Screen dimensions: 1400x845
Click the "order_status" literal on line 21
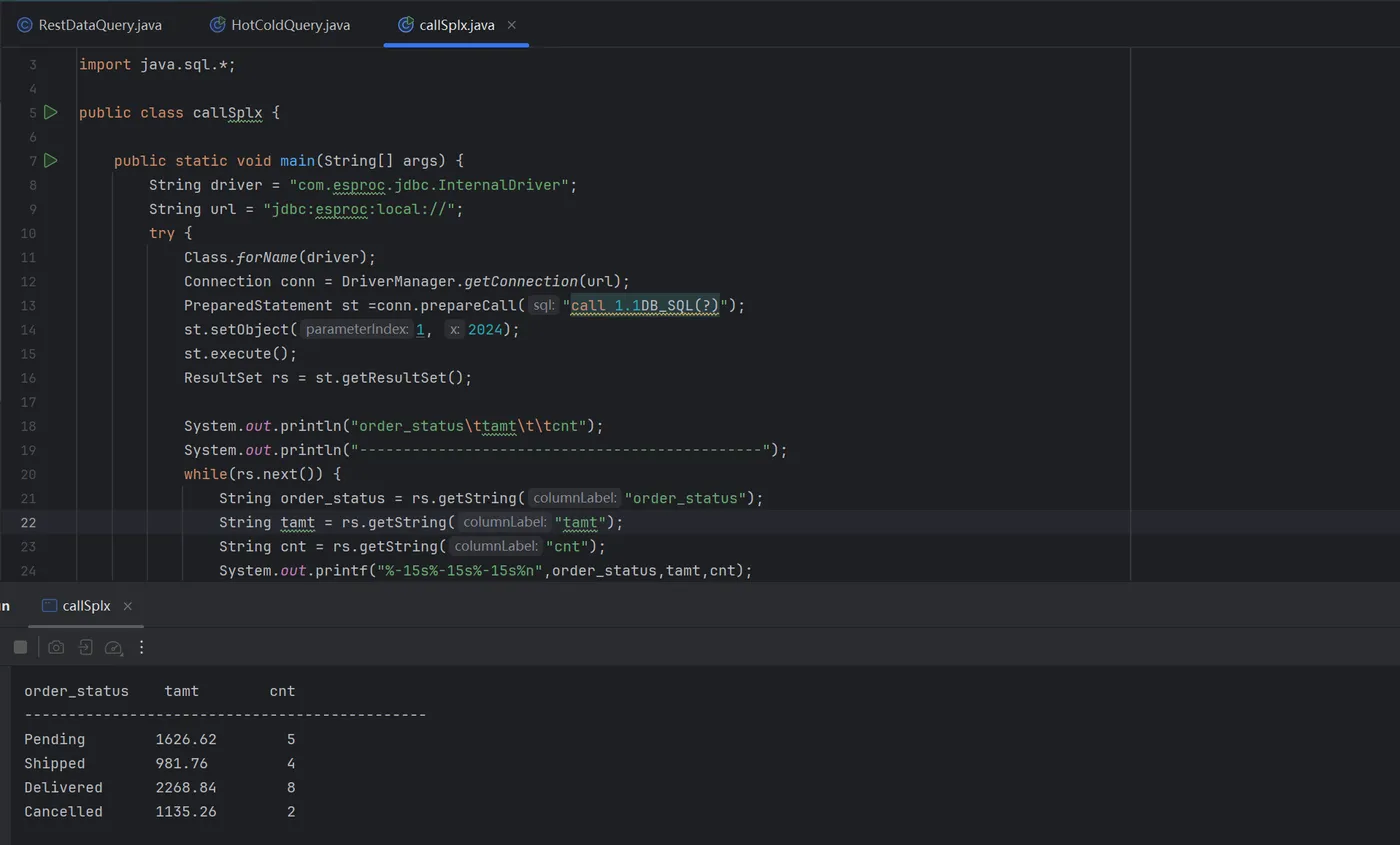click(x=685, y=498)
